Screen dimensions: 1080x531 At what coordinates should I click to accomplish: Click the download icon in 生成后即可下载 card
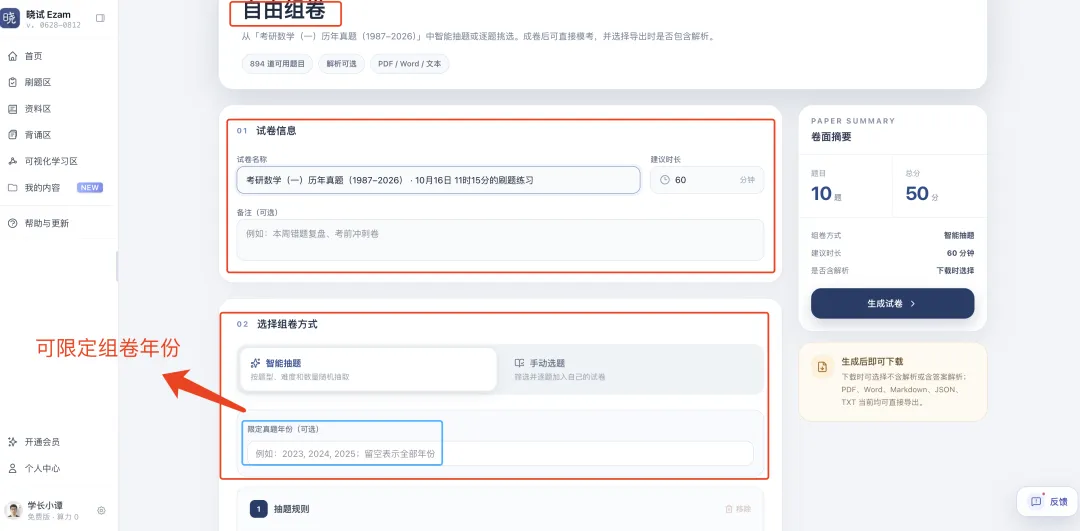click(x=822, y=367)
